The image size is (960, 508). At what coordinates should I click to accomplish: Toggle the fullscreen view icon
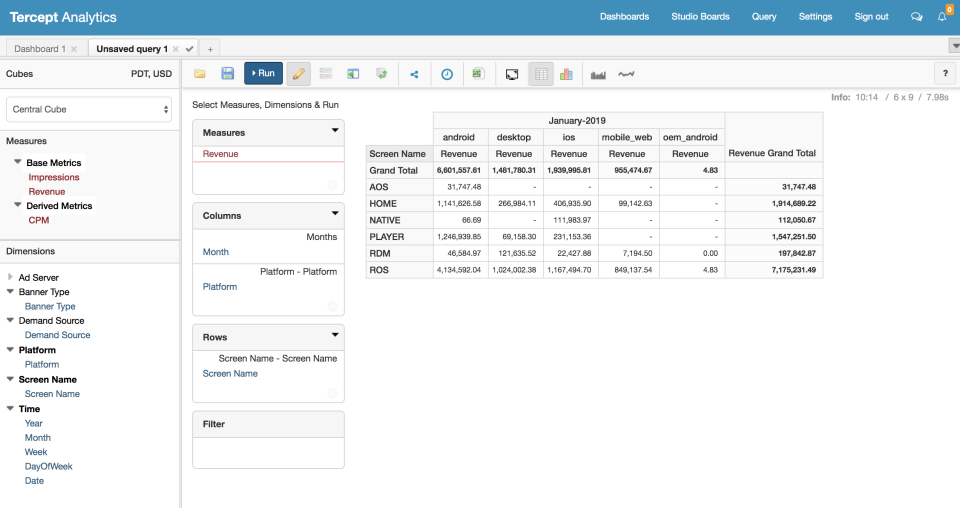click(512, 74)
